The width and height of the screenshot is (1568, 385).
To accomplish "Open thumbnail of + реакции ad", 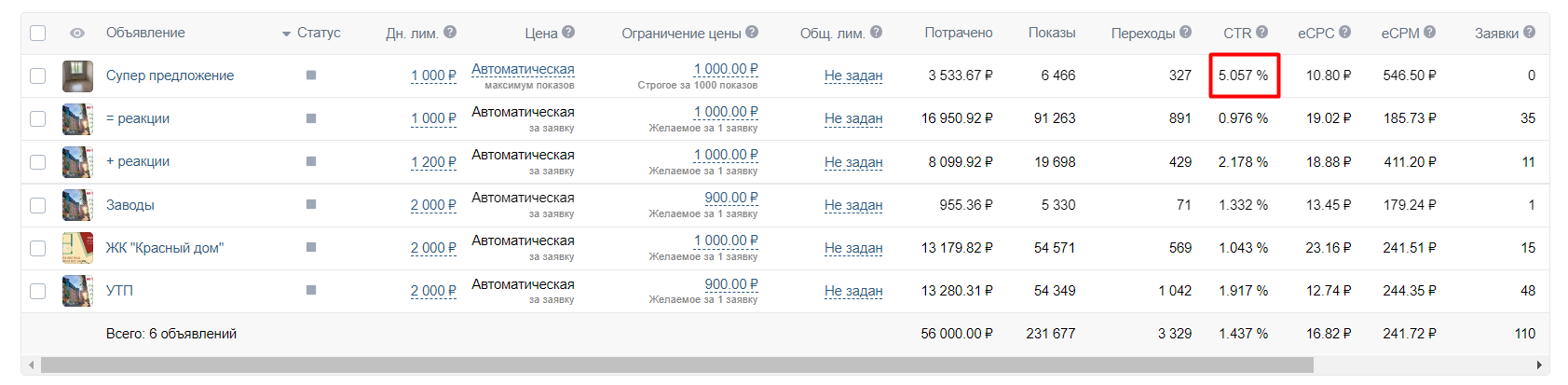I will pyautogui.click(x=77, y=161).
